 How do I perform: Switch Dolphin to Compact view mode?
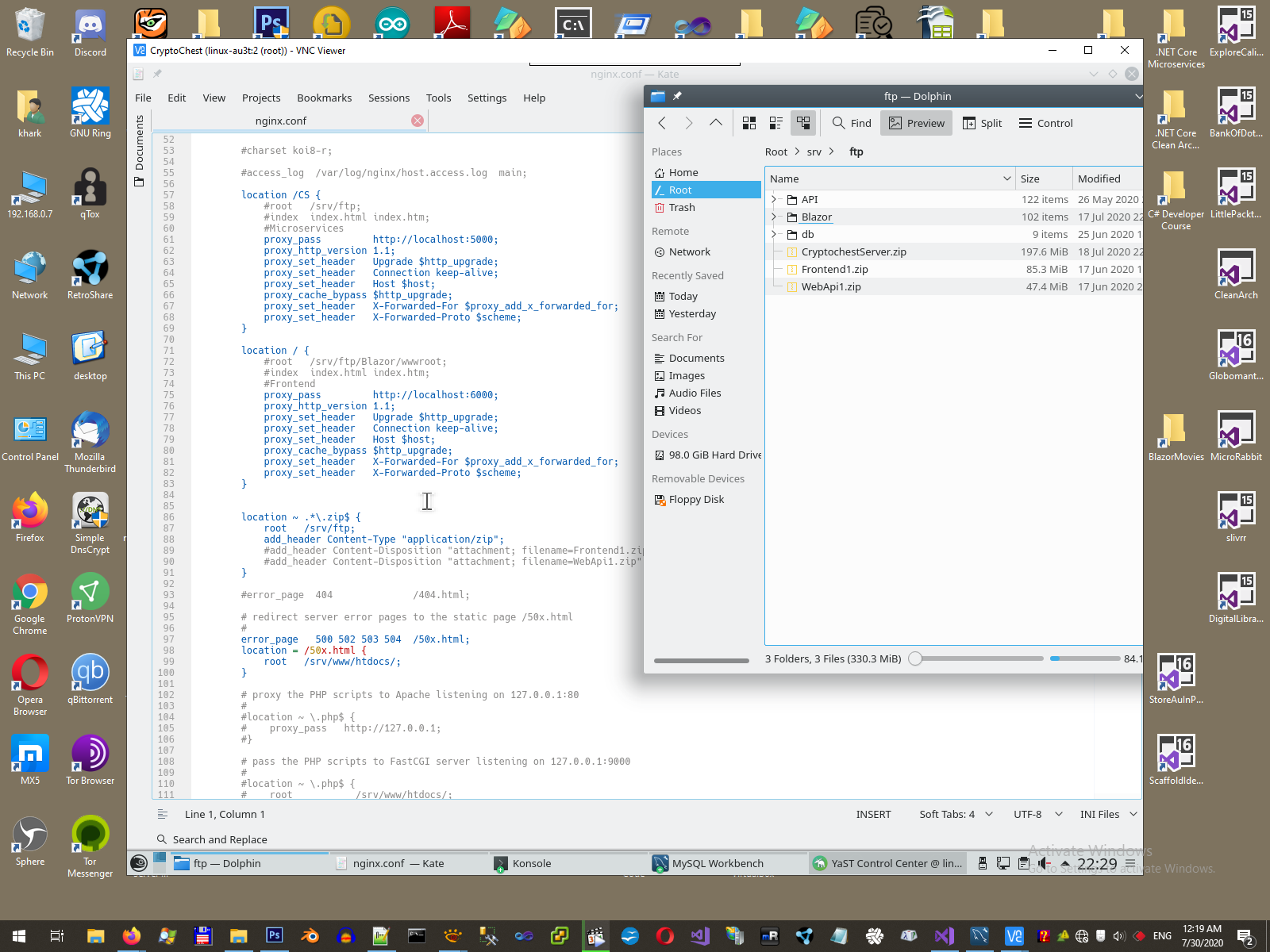pyautogui.click(x=776, y=123)
